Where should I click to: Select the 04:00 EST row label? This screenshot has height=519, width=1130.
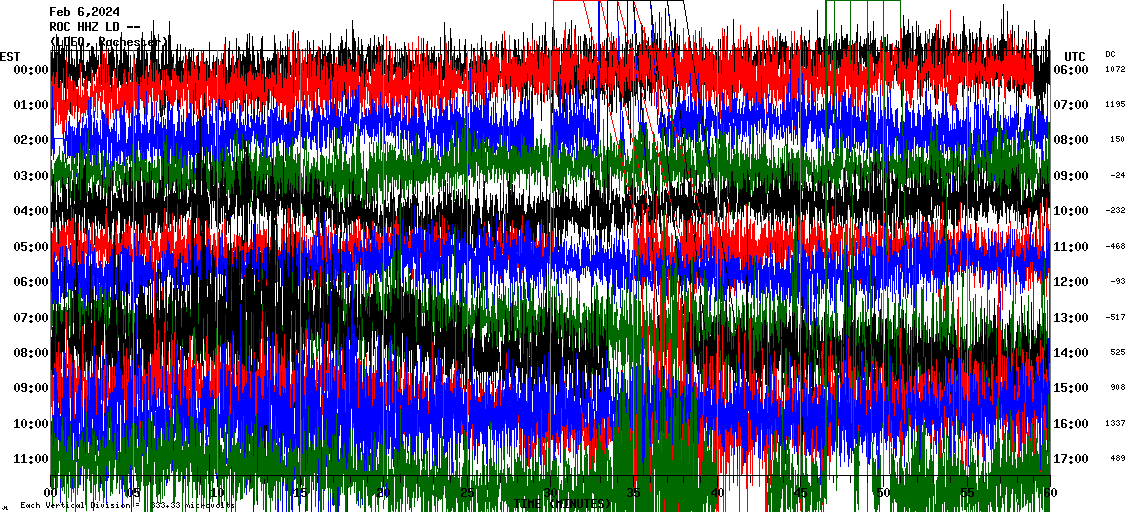31,211
